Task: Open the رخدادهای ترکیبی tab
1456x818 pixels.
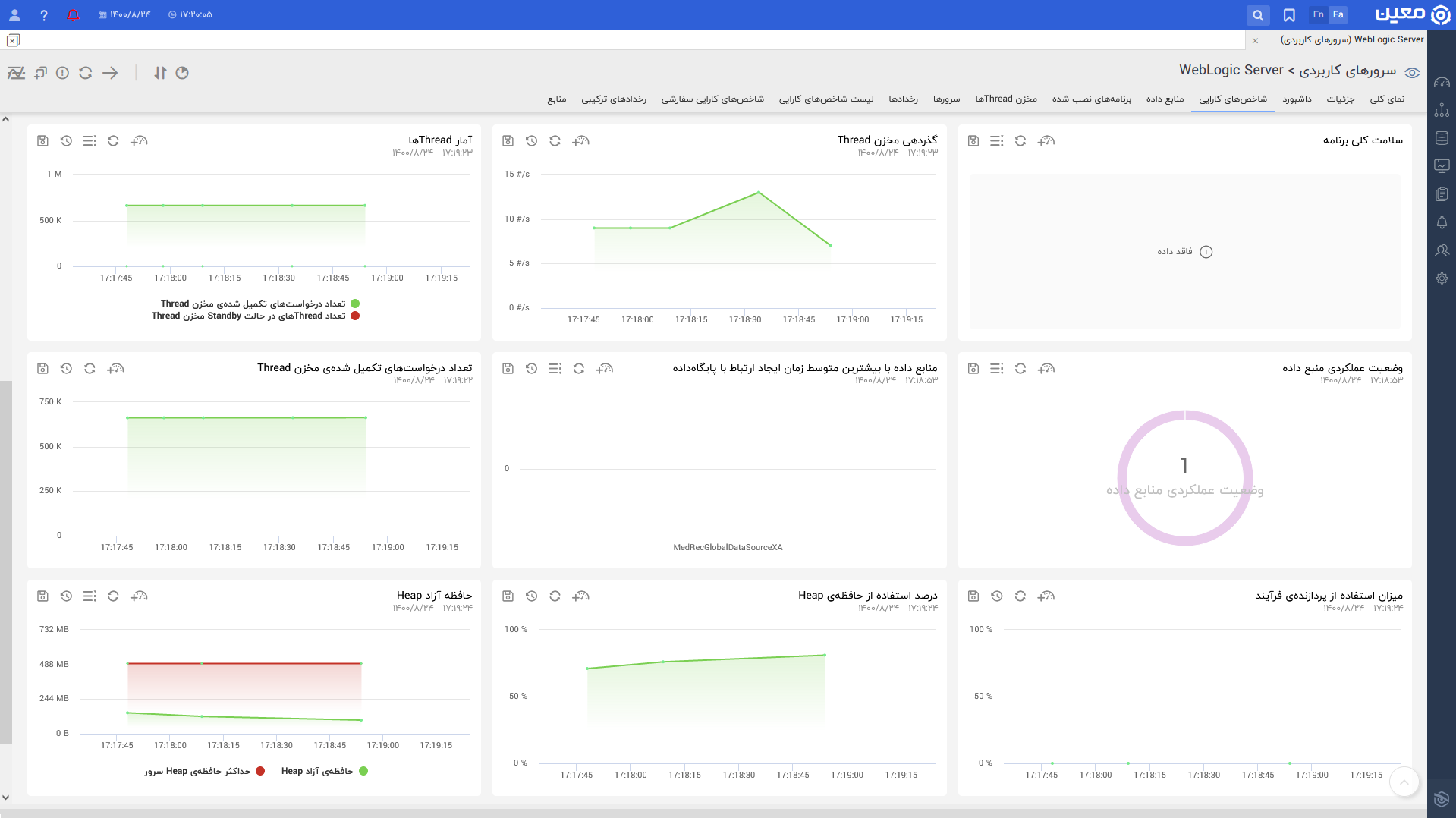Action: 614,99
